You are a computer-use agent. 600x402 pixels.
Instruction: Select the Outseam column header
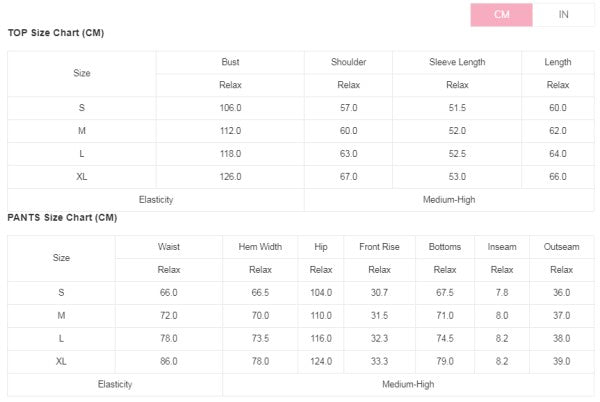click(562, 246)
